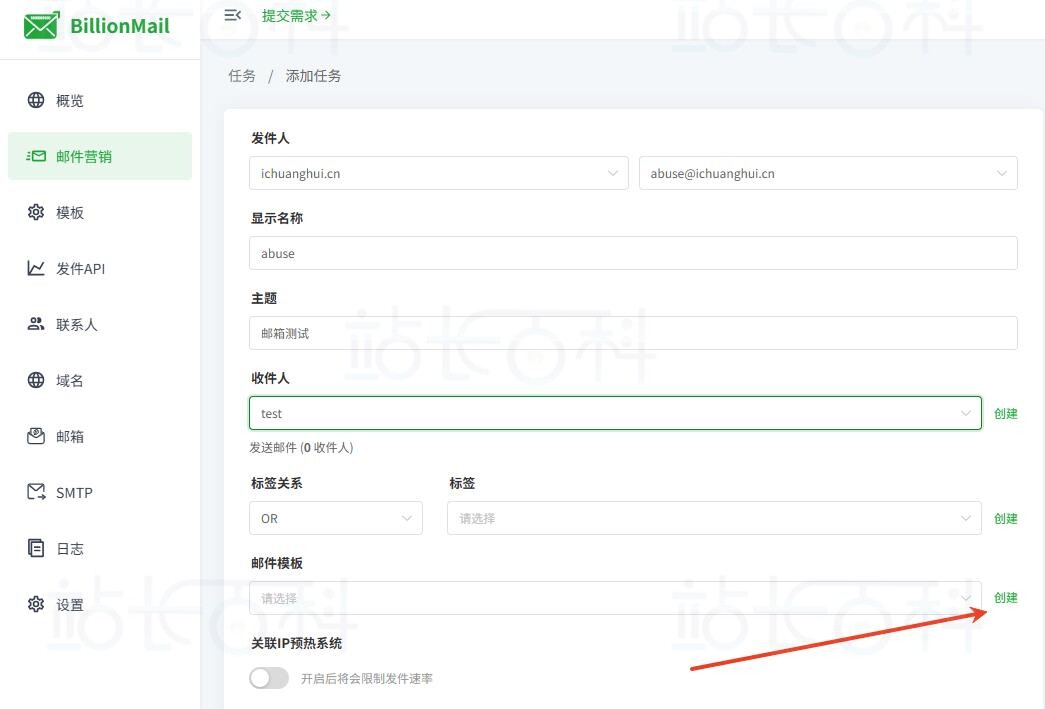View the 日志 logs page
The height and width of the screenshot is (709, 1045).
[x=100, y=548]
